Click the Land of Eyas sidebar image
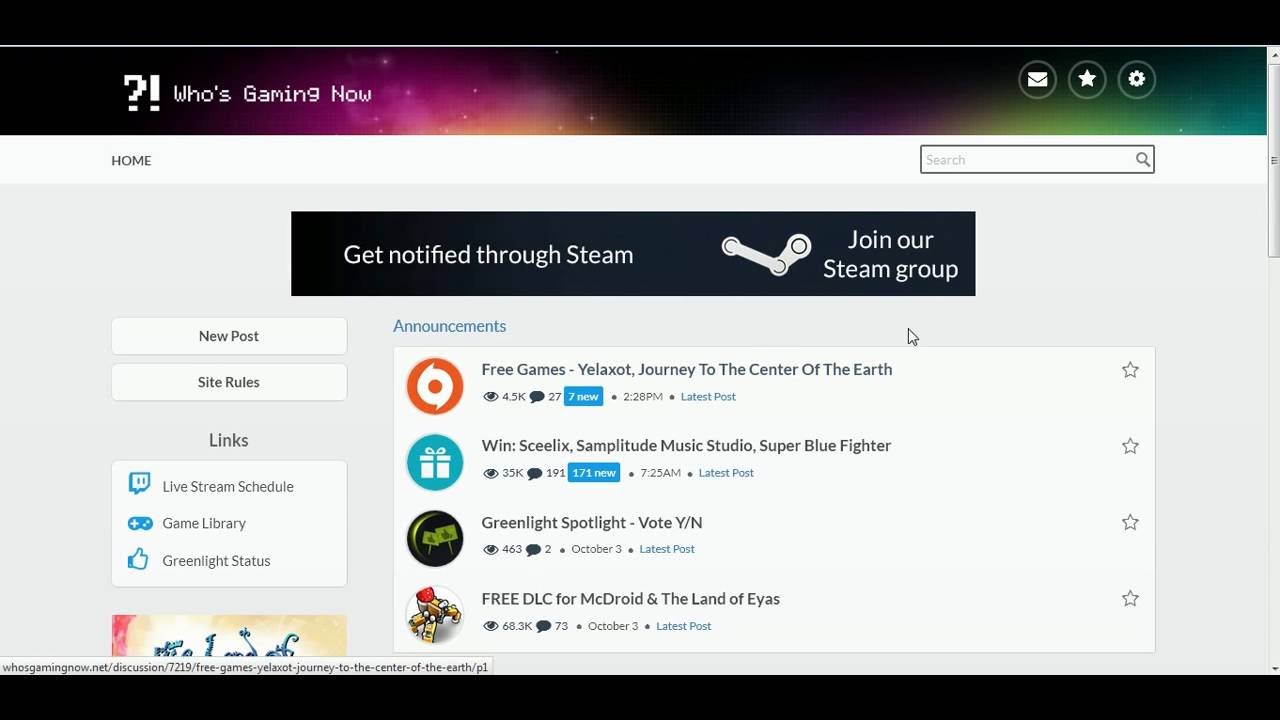The height and width of the screenshot is (720, 1280). coord(229,635)
